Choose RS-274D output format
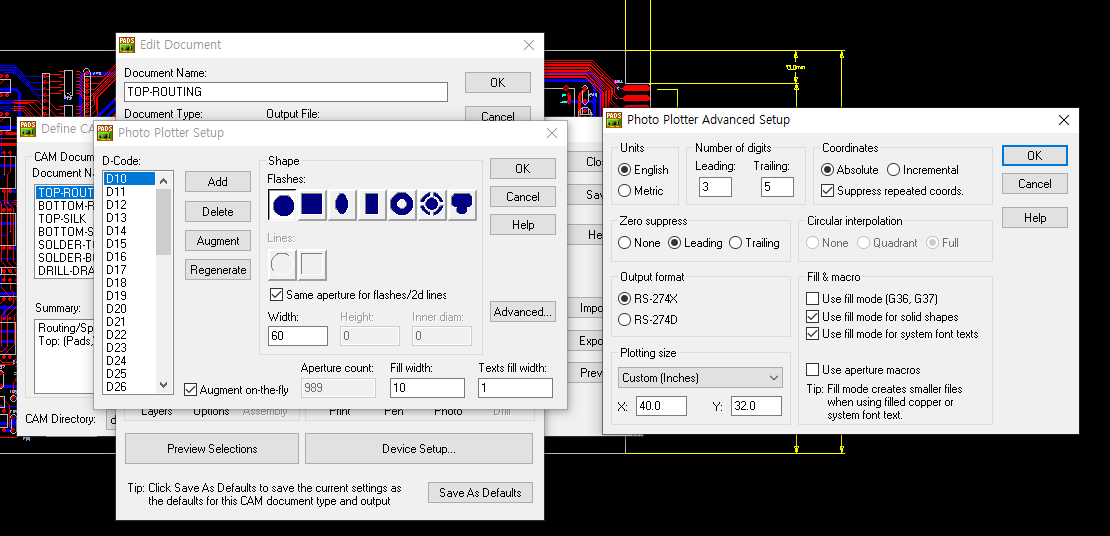Image resolution: width=1110 pixels, height=536 pixels. pos(626,320)
